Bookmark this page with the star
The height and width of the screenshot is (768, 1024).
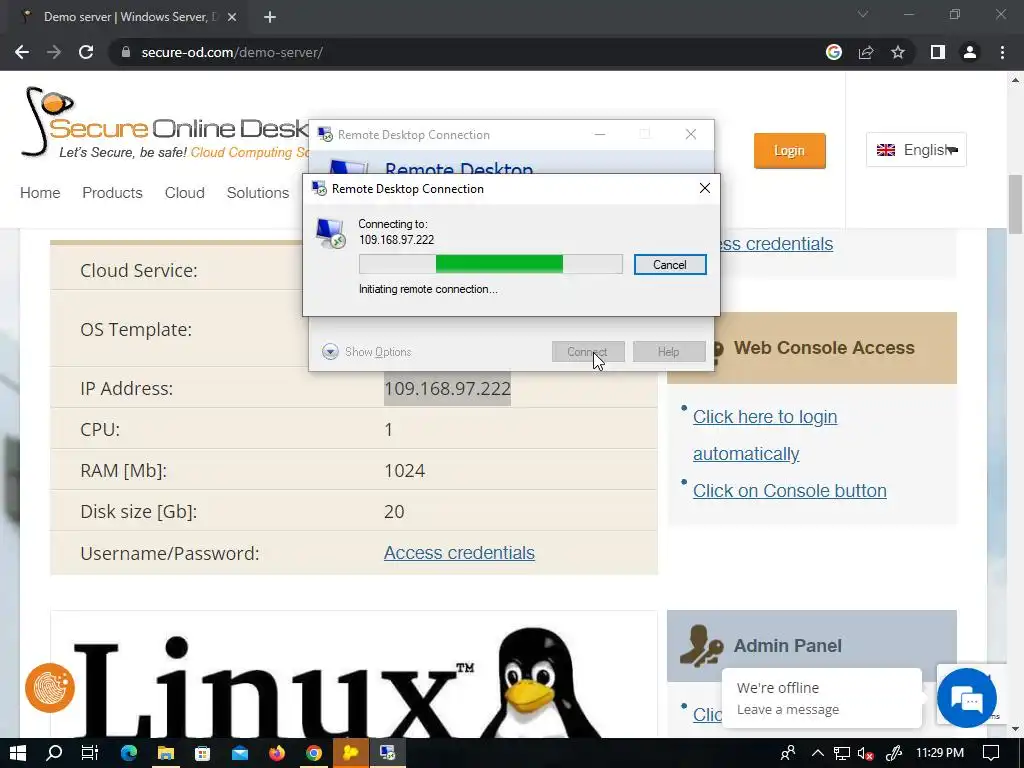(898, 52)
